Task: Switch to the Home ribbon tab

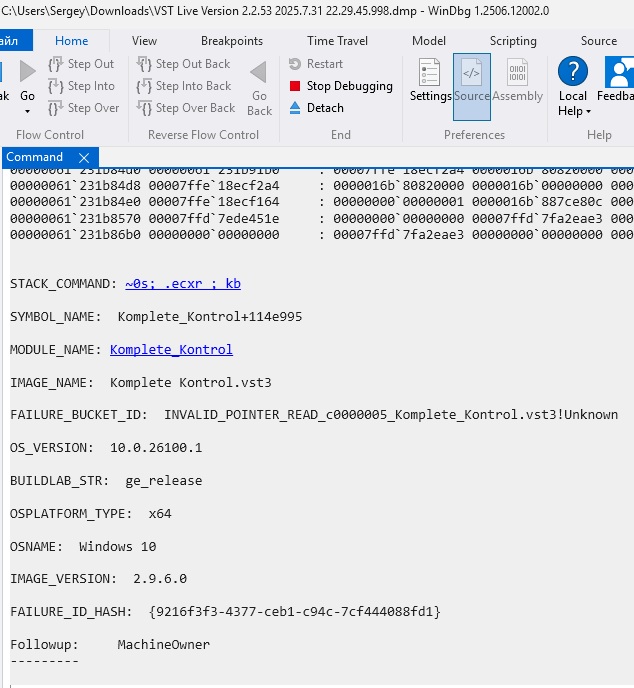Action: point(72,41)
